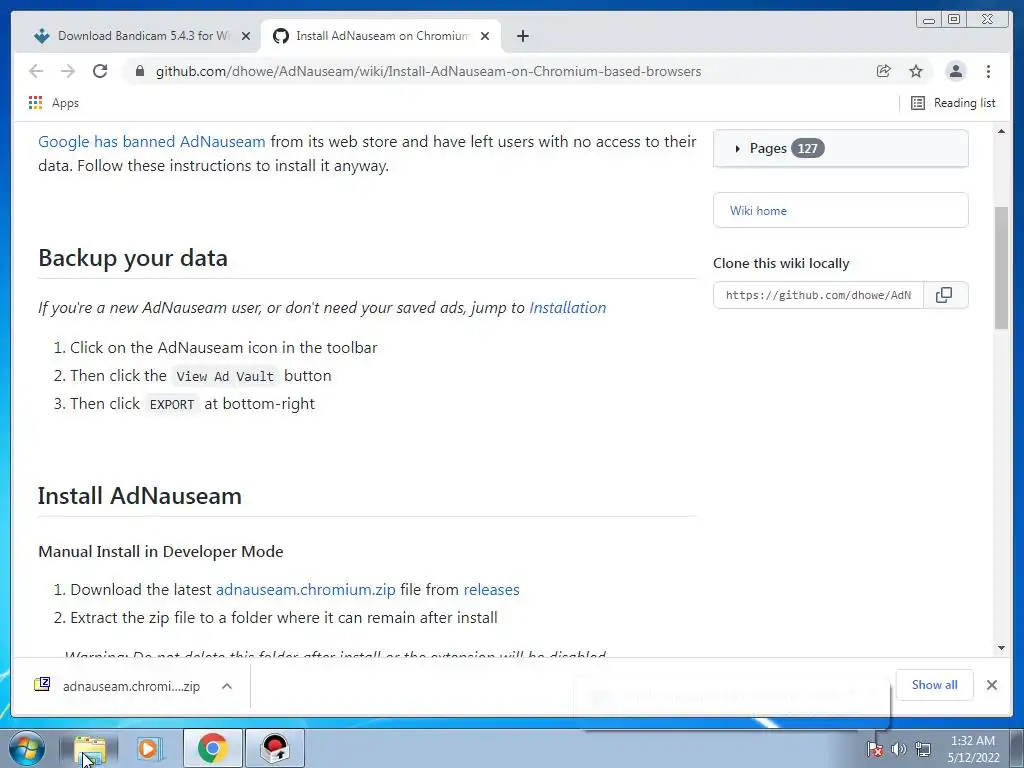1024x768 pixels.
Task: Close the downloads bar
Action: click(991, 684)
